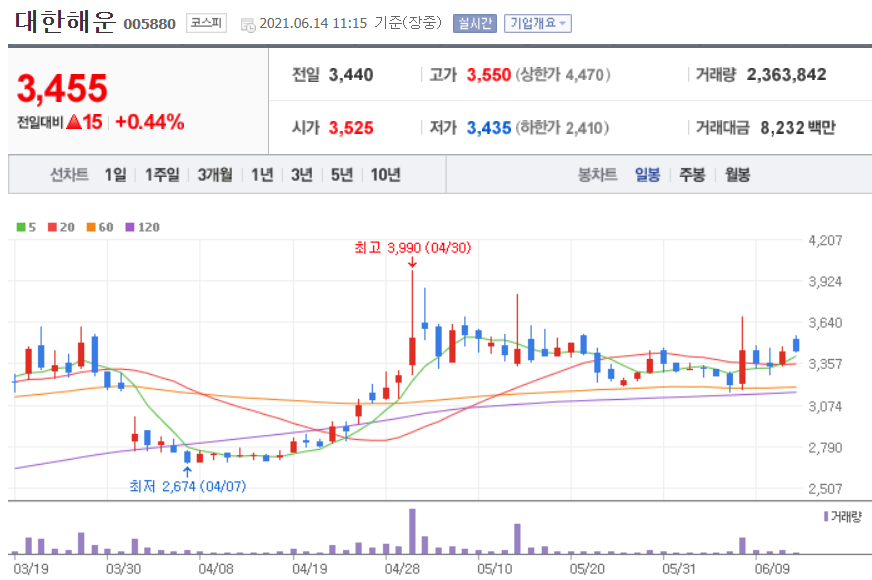Click the opening price value 3,525
The width and height of the screenshot is (872, 580).
point(351,128)
